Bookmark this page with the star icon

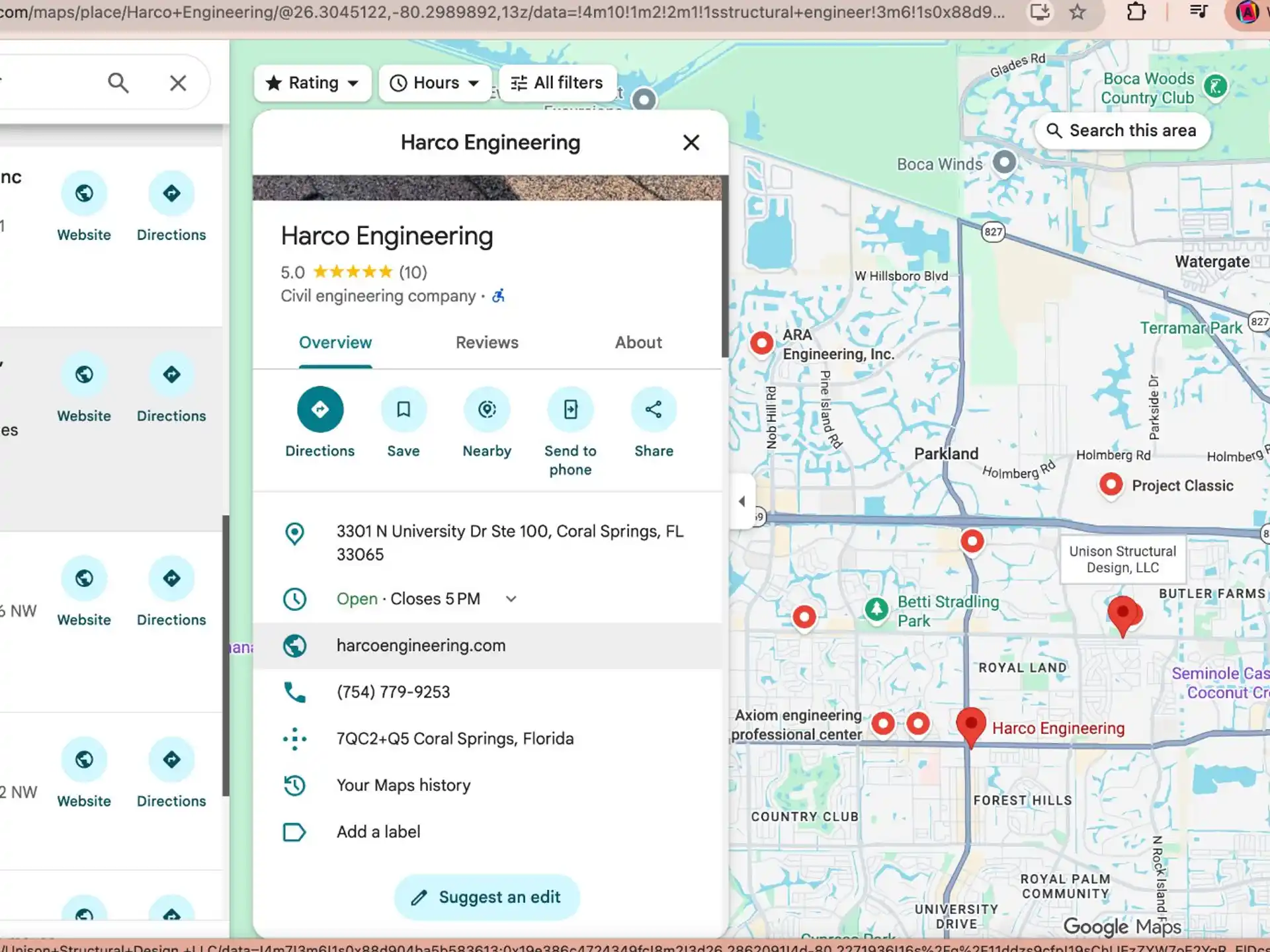click(1078, 12)
